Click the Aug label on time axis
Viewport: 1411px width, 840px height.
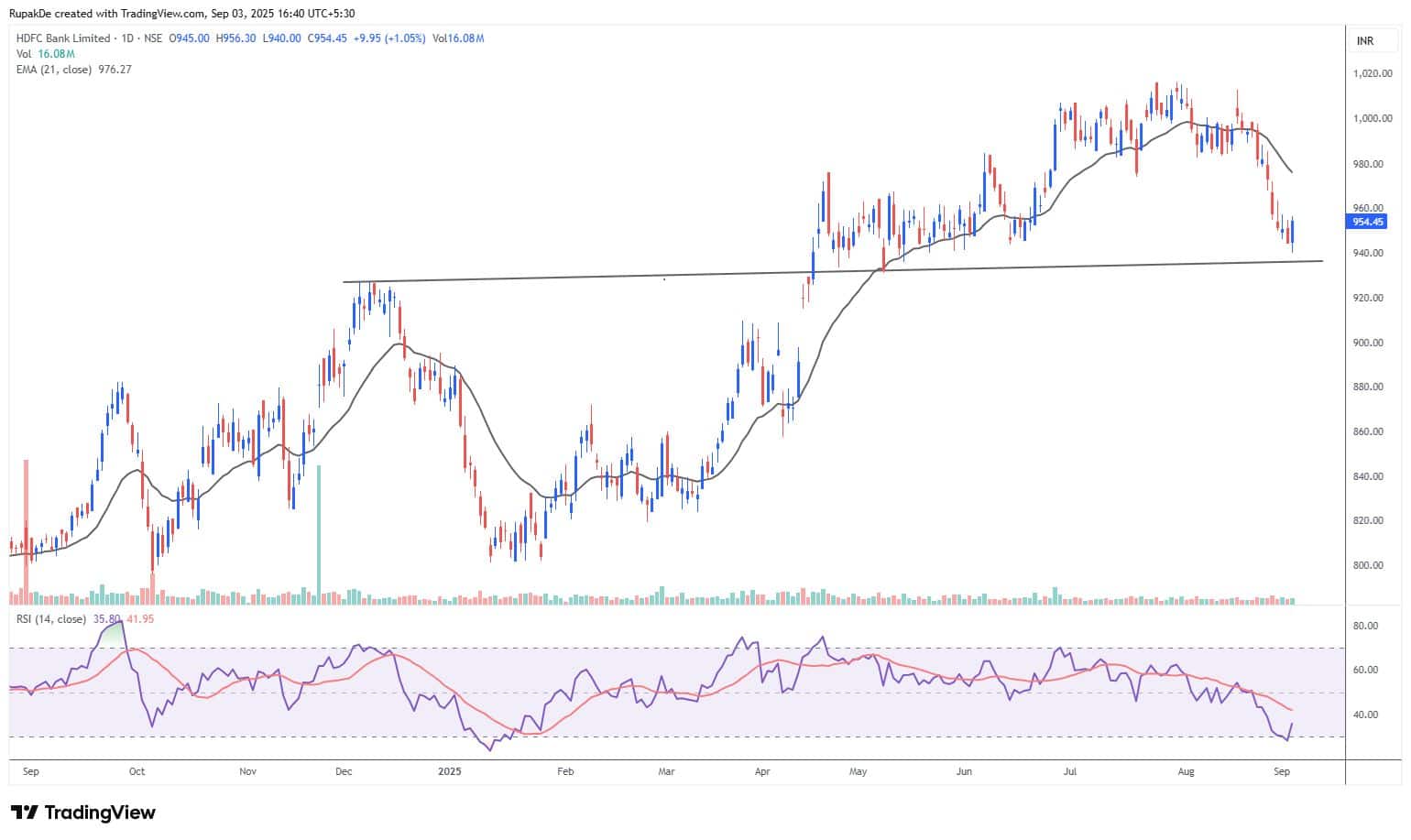click(1186, 772)
